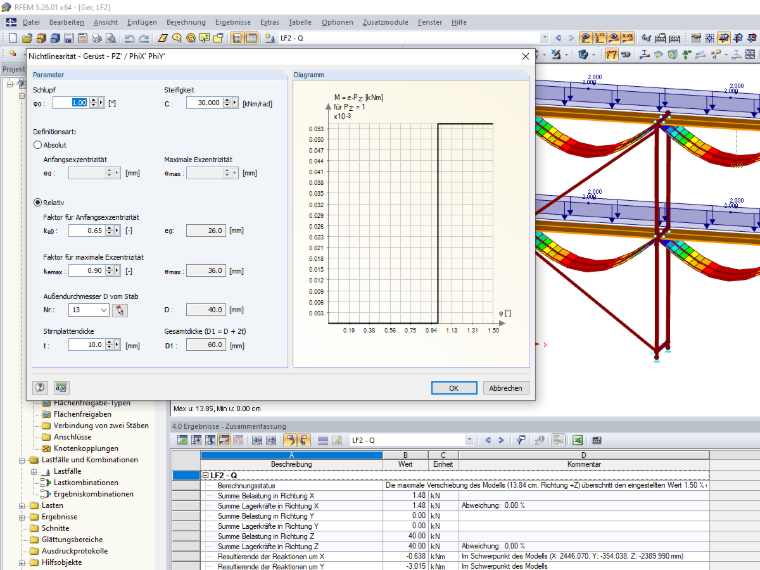Open the LF2 - Q load case dropdown in top toolbar
Screen dimensions: 760x570
click(544, 38)
